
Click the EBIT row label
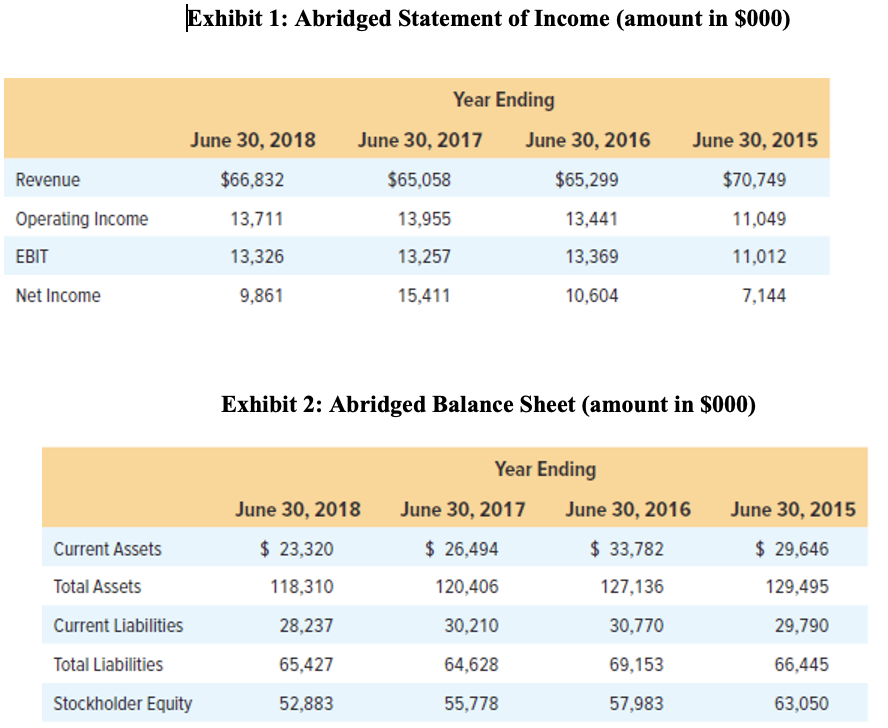[32, 257]
